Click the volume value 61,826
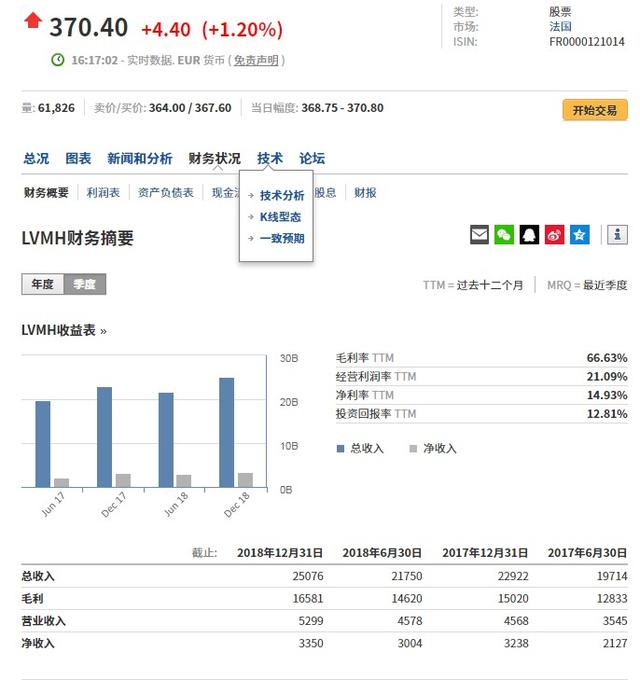The width and height of the screenshot is (640, 680). [x=56, y=108]
